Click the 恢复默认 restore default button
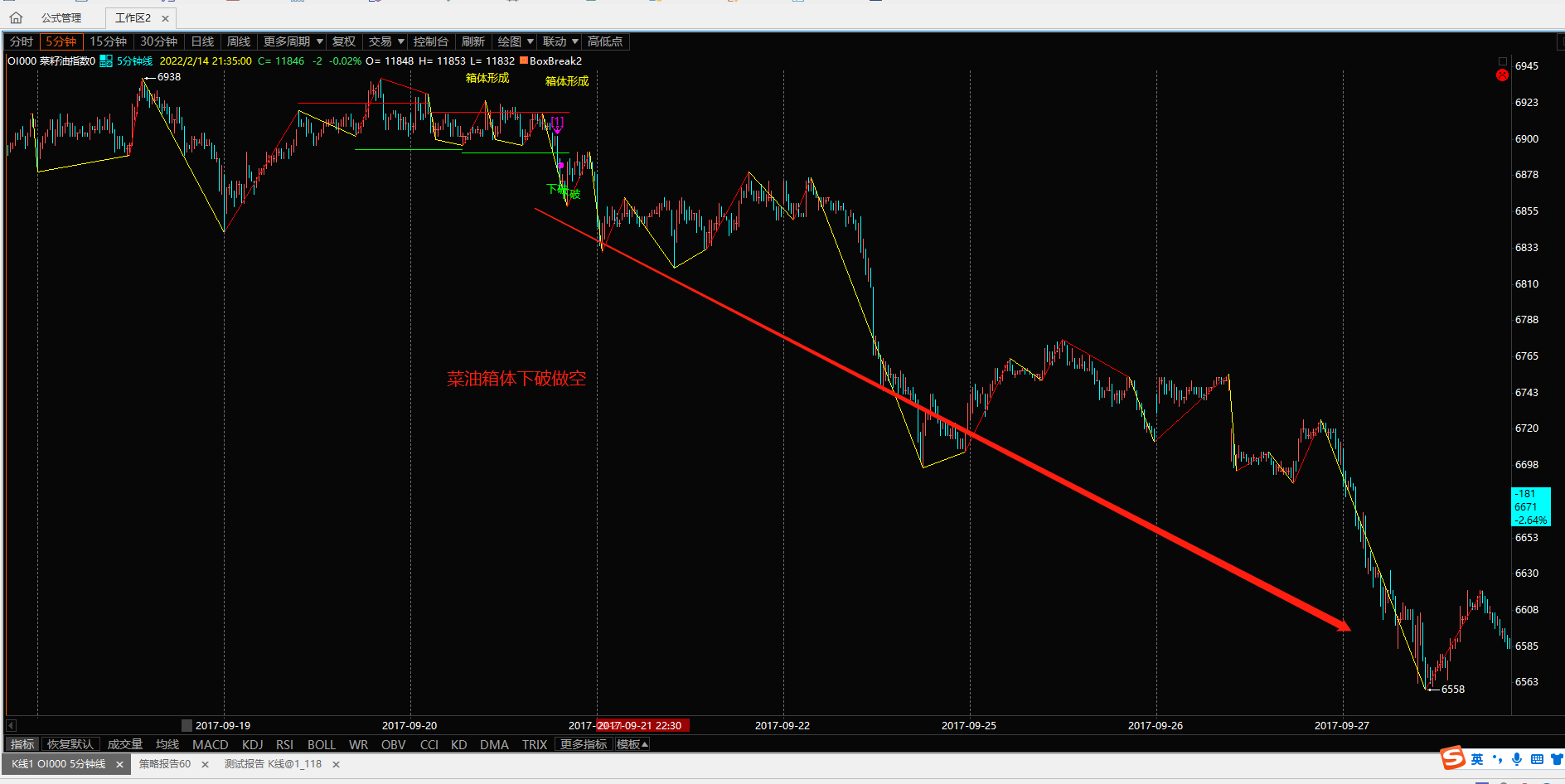 [70, 744]
